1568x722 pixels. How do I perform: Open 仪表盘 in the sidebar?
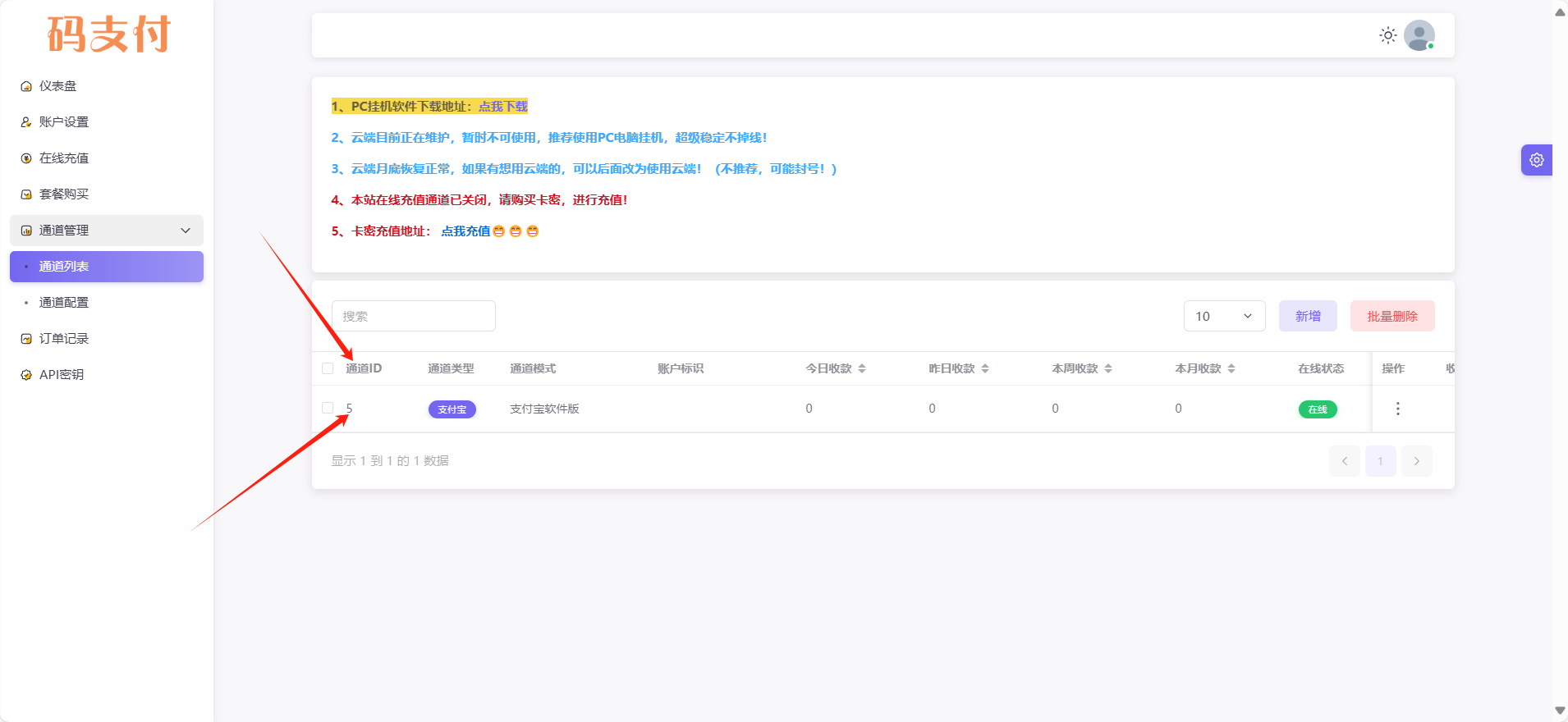pyautogui.click(x=57, y=86)
